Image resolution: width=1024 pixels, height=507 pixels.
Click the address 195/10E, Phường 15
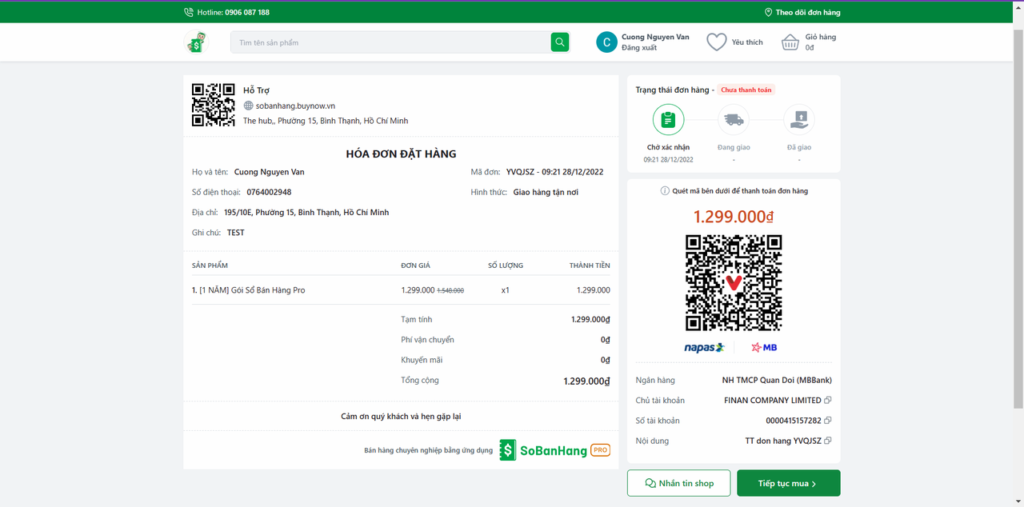tap(306, 212)
